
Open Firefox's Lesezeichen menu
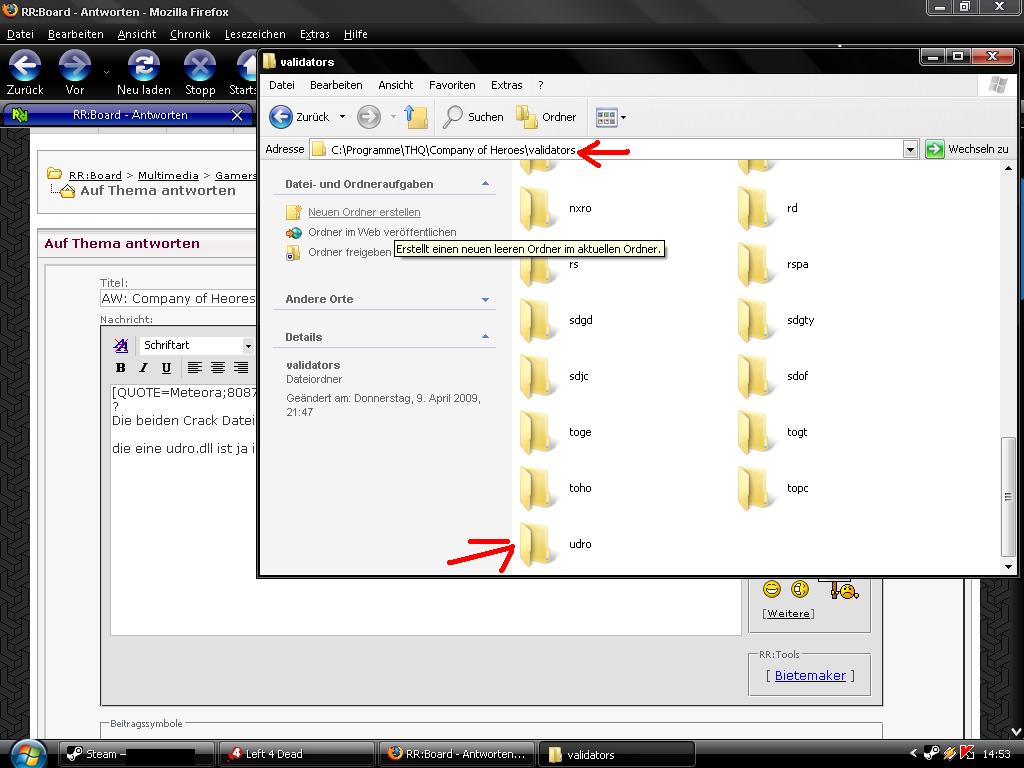click(255, 34)
